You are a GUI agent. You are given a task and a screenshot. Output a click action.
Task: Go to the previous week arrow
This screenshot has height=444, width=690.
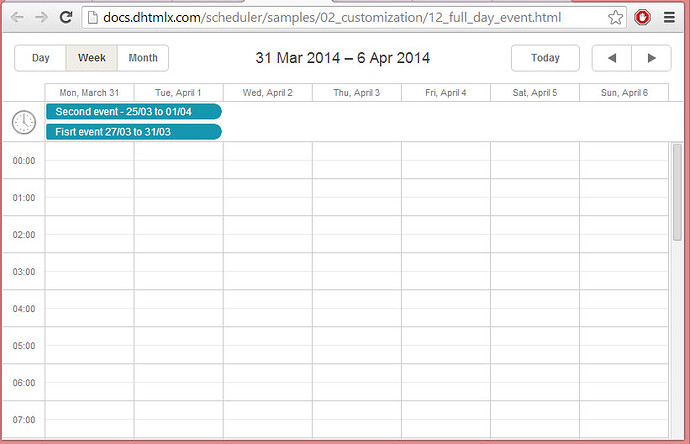(x=612, y=58)
